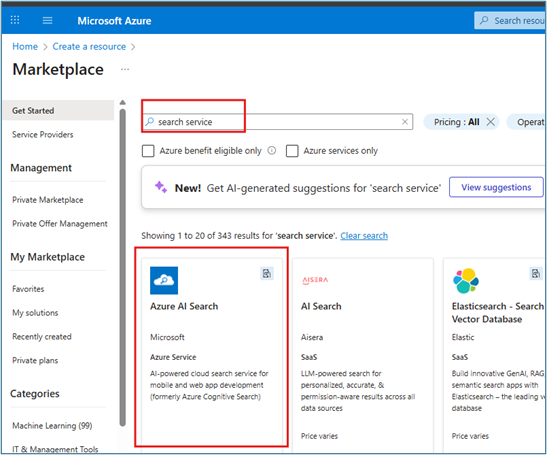Open the Aisera AI Search title
Screen dimensions: 547x455
[x=321, y=306]
